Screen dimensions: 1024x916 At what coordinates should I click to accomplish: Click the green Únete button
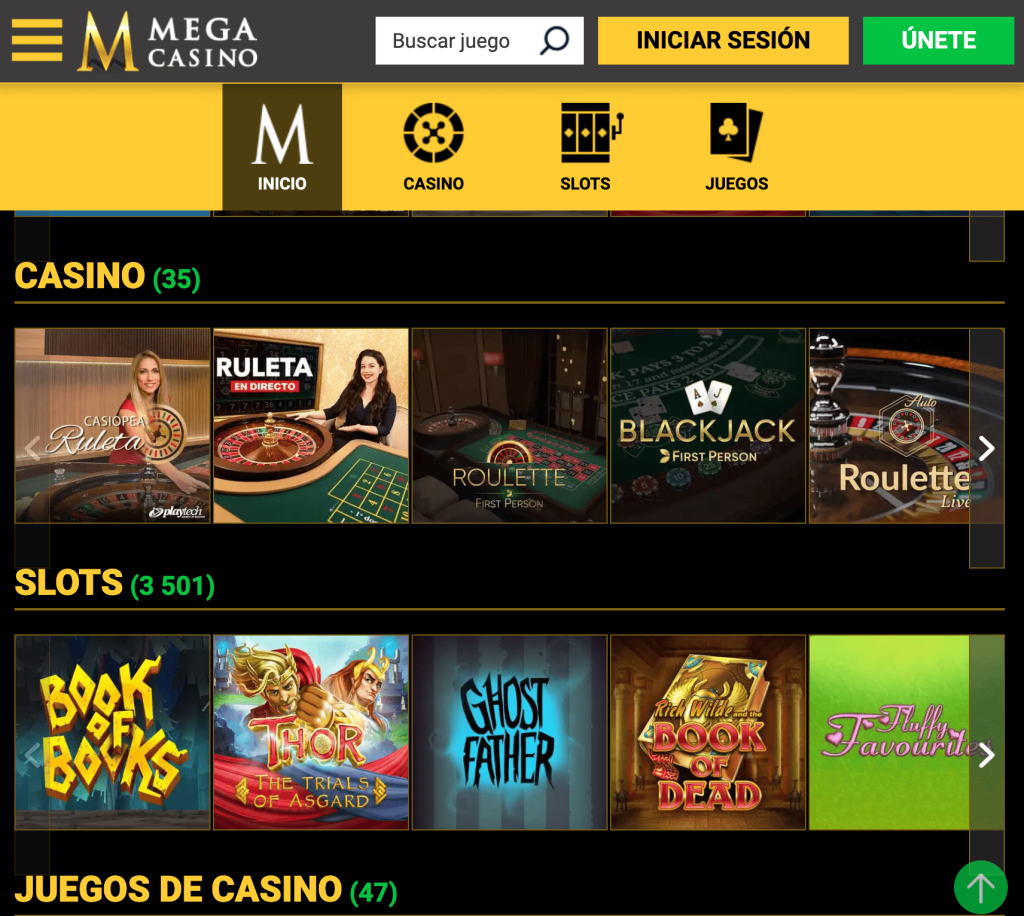pyautogui.click(x=938, y=40)
